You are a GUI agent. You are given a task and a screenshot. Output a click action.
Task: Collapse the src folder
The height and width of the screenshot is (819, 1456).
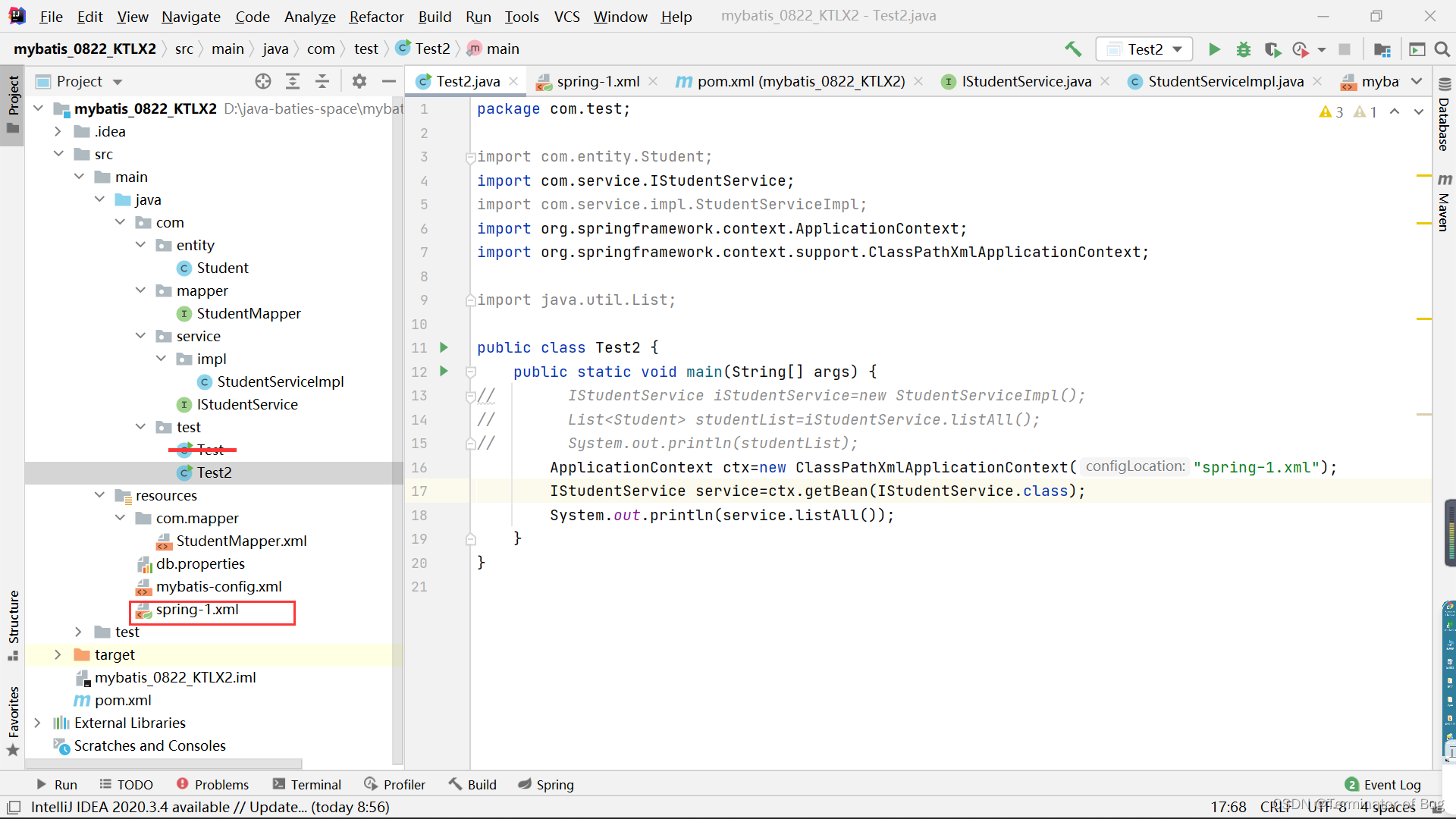58,154
